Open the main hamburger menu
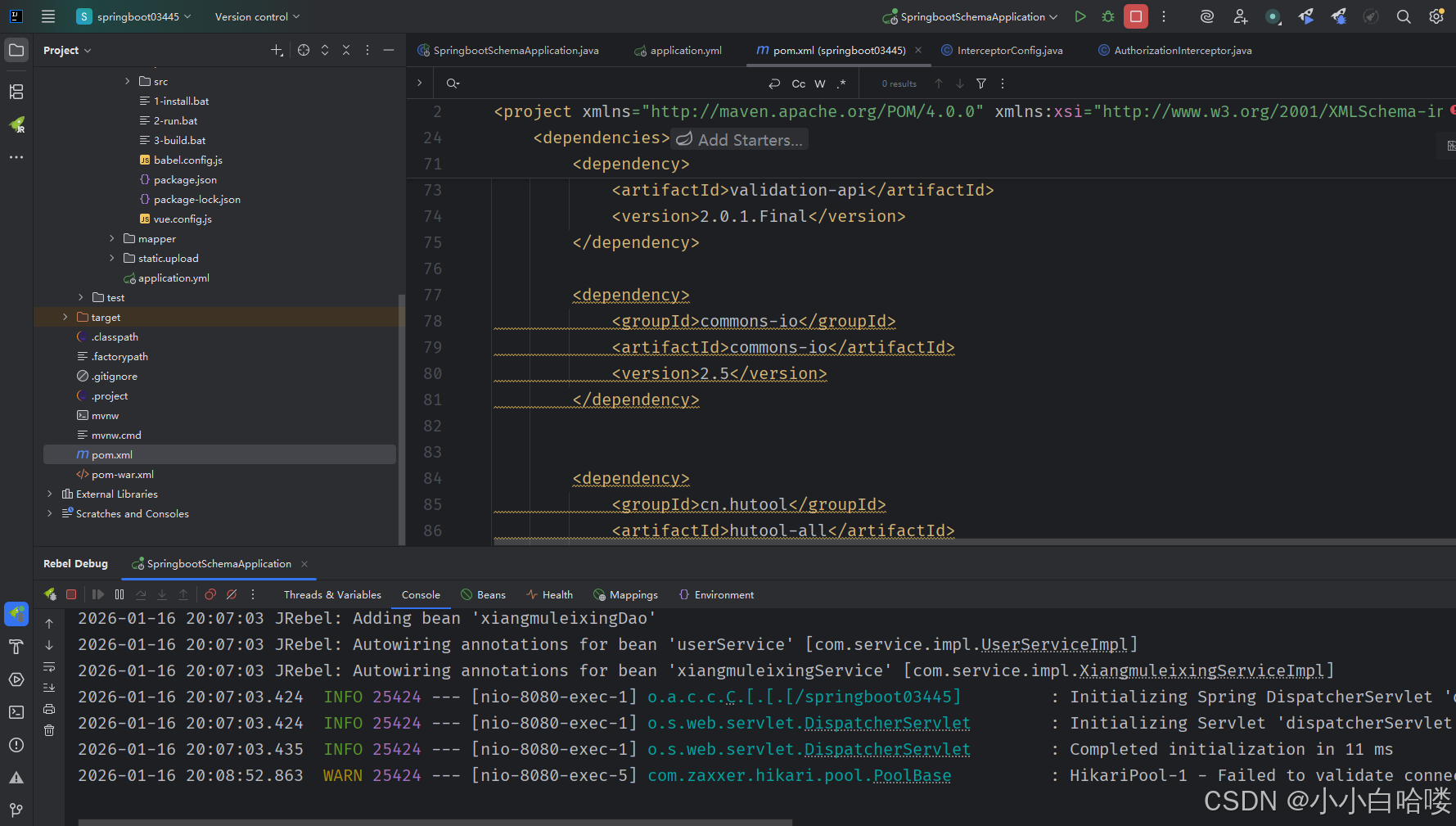The width and height of the screenshot is (1456, 826). (x=48, y=16)
